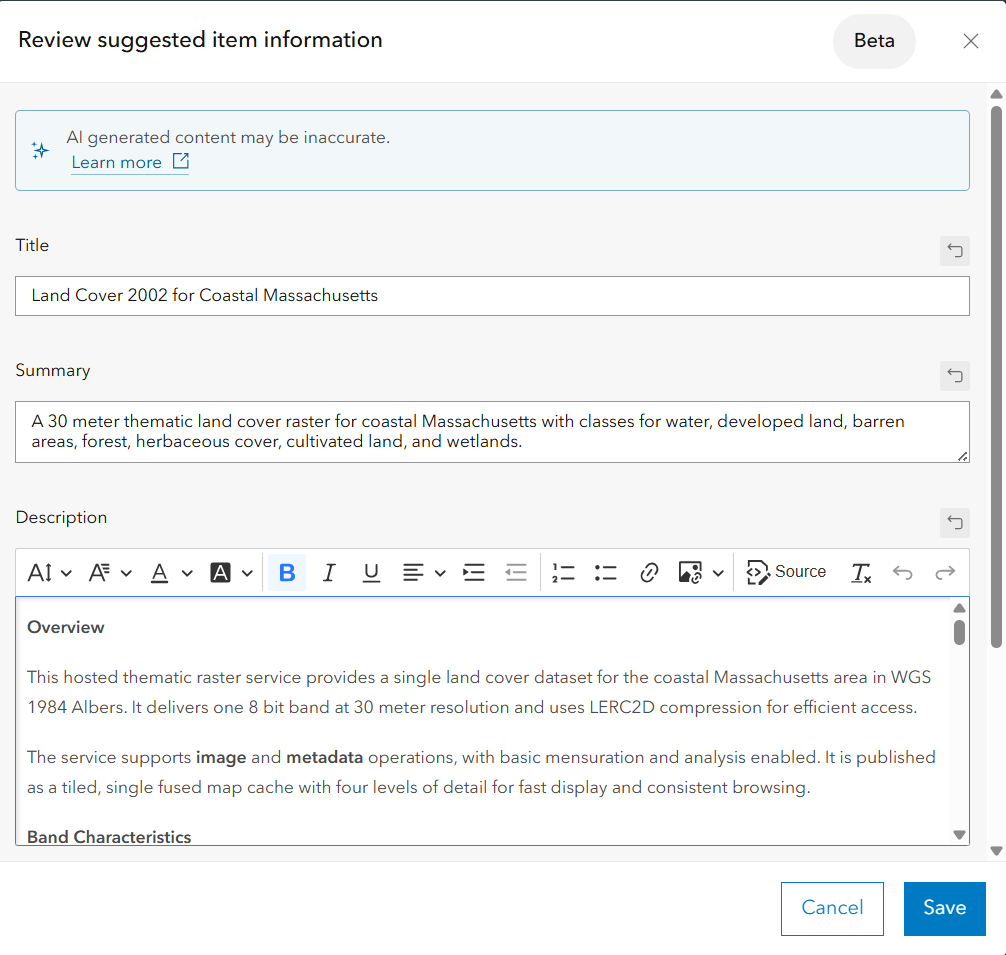The width and height of the screenshot is (1006, 955).
Task: Revert the Summary field suggestion
Action: click(x=955, y=375)
